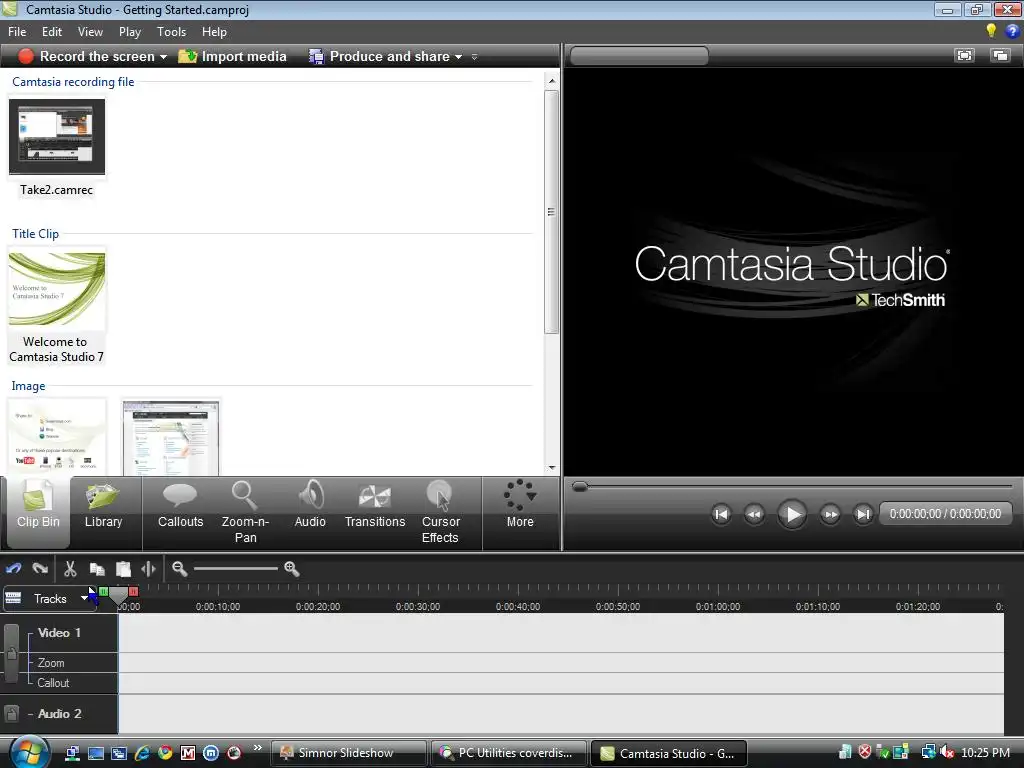Switch to Simnor Slideshow taskbar window

pos(348,753)
